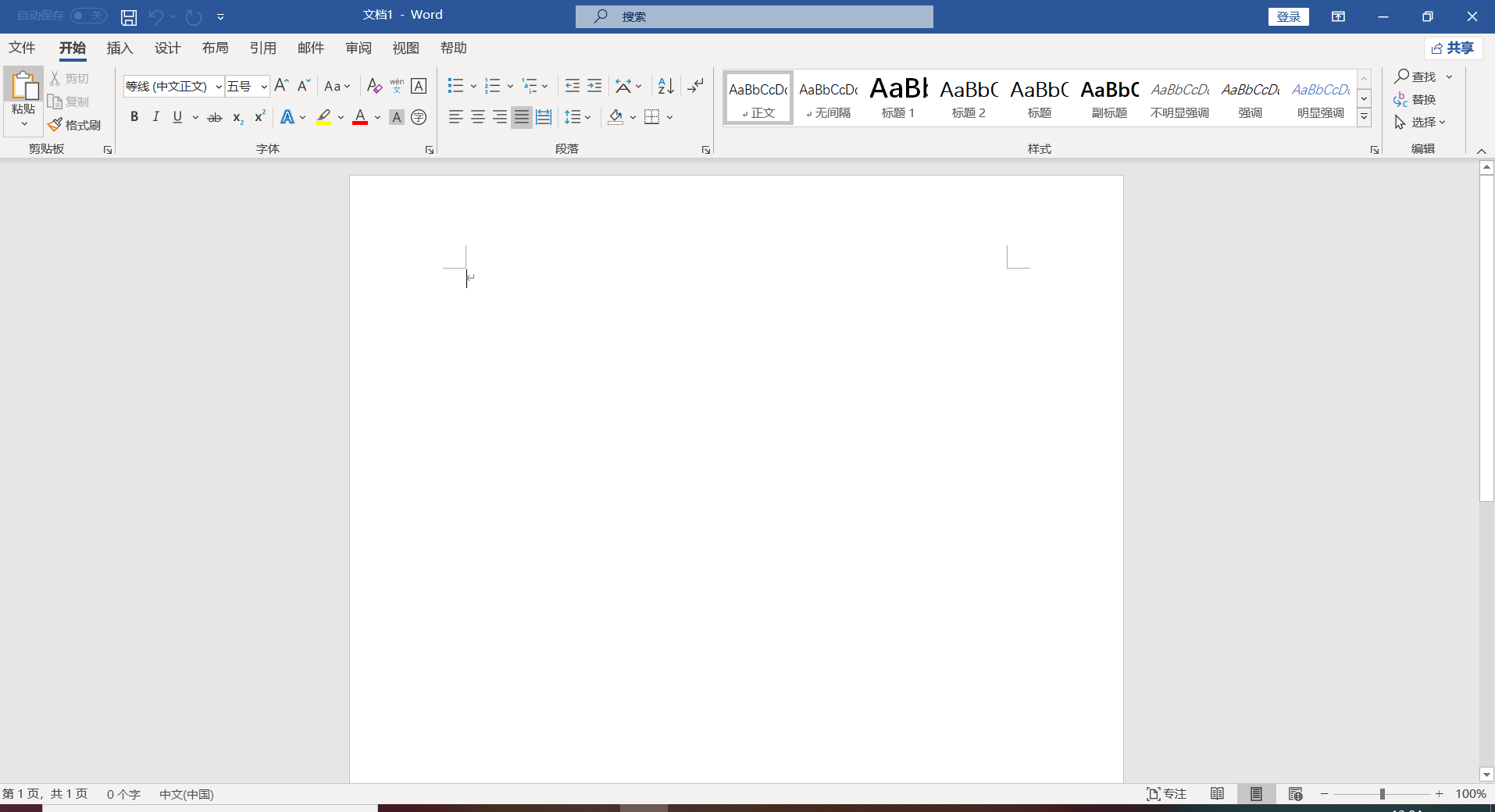Switch to Web Layout view in the status bar

[x=1295, y=794]
